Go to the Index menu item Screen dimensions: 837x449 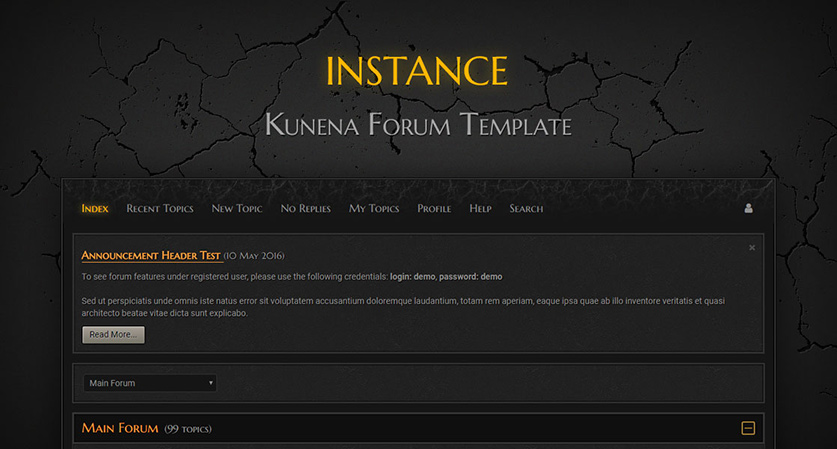click(95, 209)
